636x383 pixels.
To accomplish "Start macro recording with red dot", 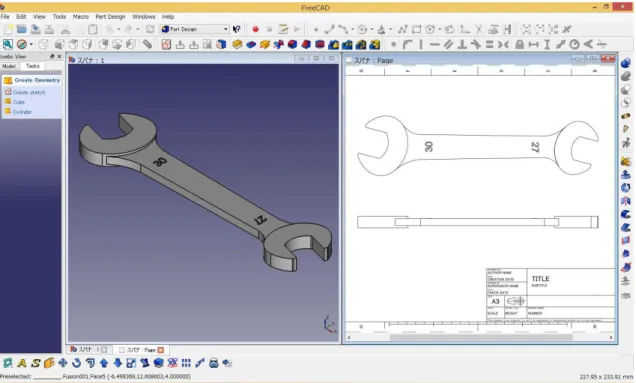I will [256, 29].
